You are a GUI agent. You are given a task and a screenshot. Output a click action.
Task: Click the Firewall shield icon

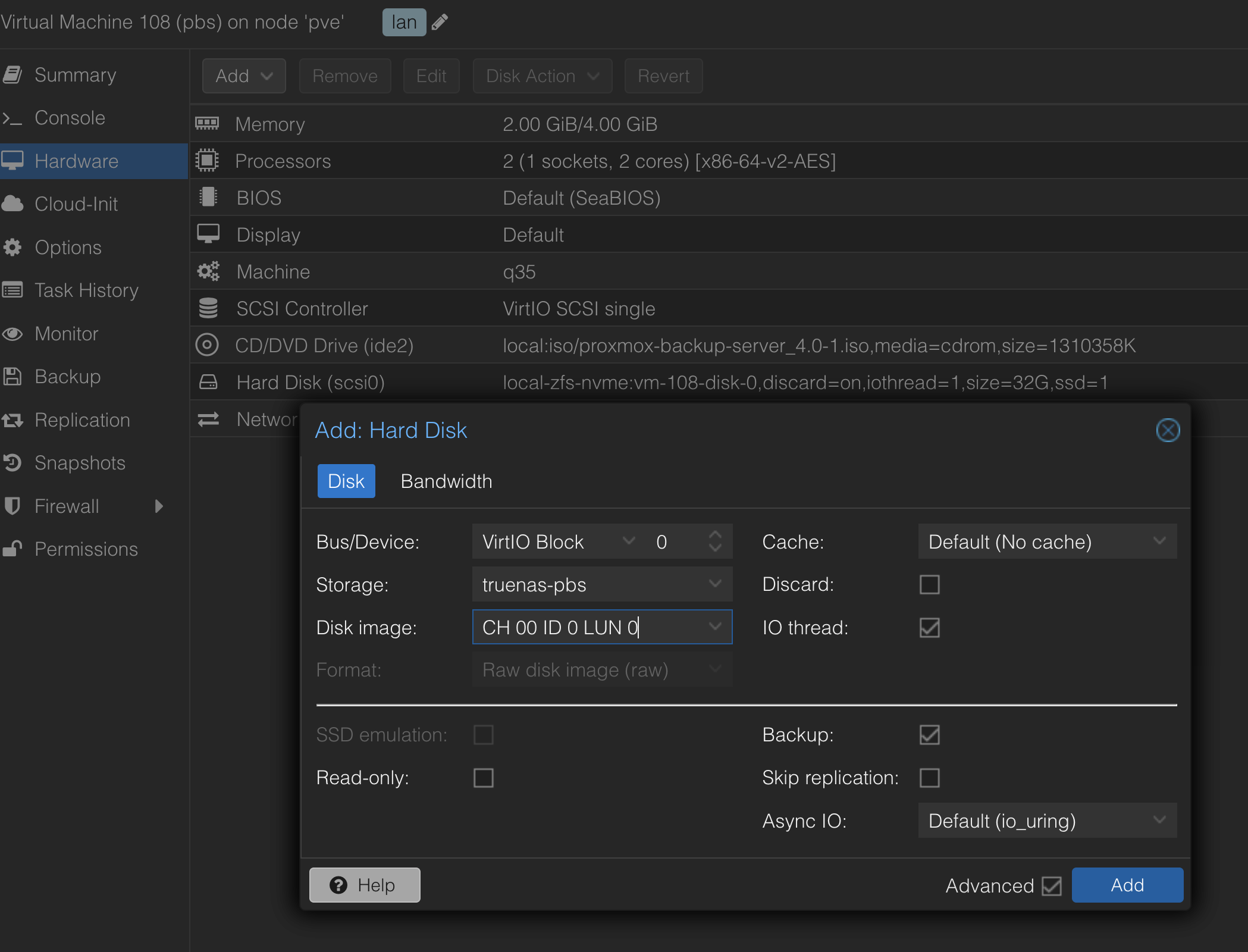coord(12,506)
